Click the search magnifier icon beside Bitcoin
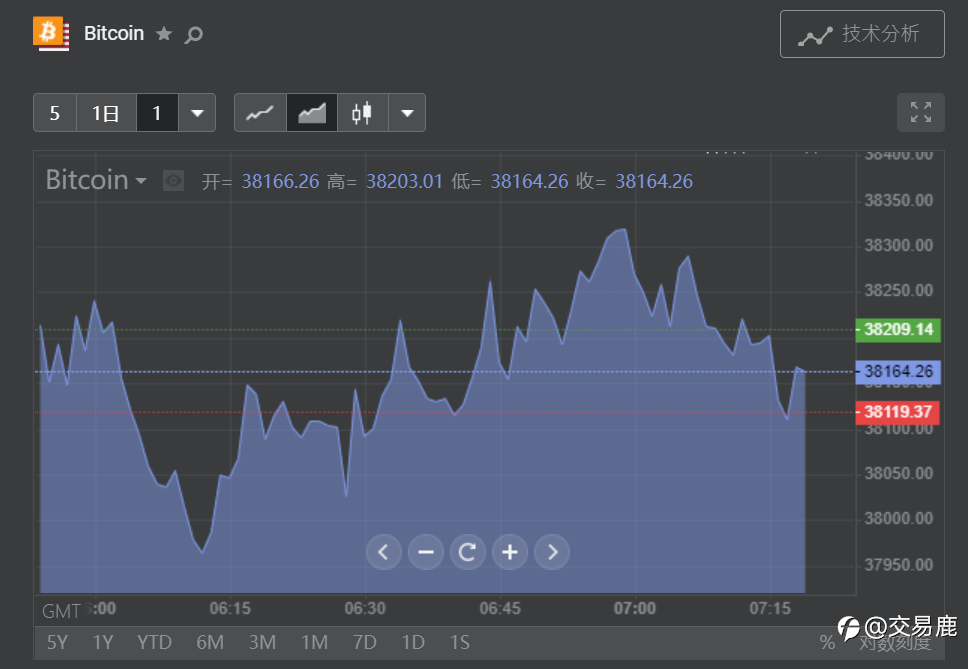This screenshot has width=968, height=669. pos(194,35)
